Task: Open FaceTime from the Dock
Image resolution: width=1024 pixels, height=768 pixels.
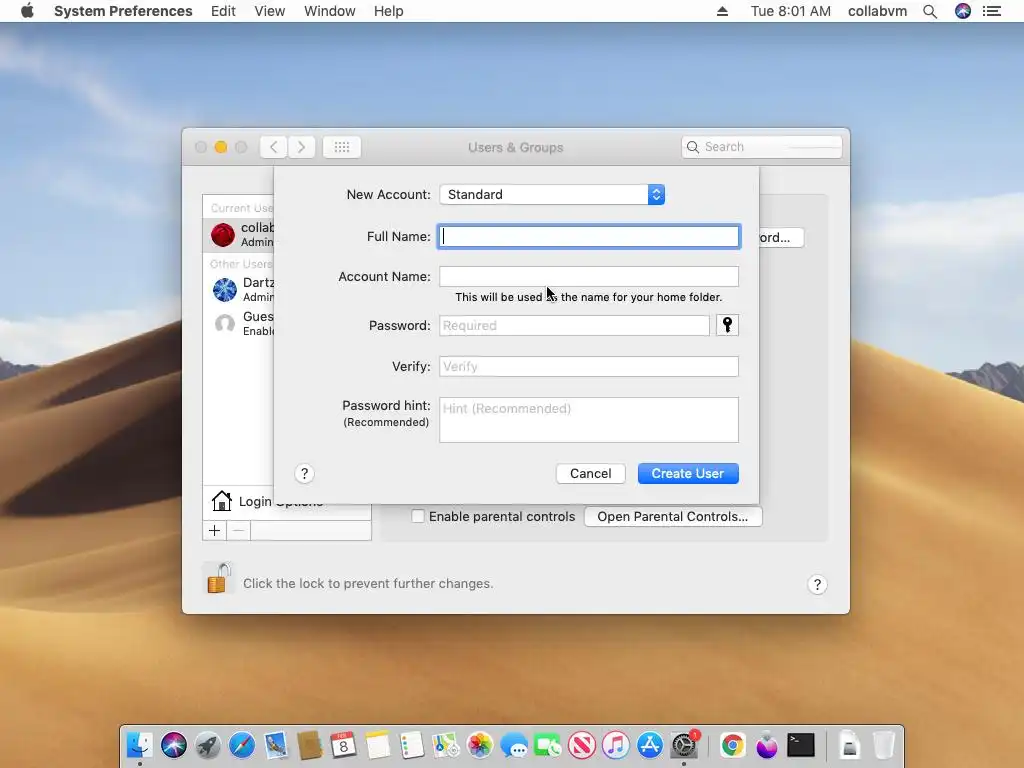Action: pos(548,745)
